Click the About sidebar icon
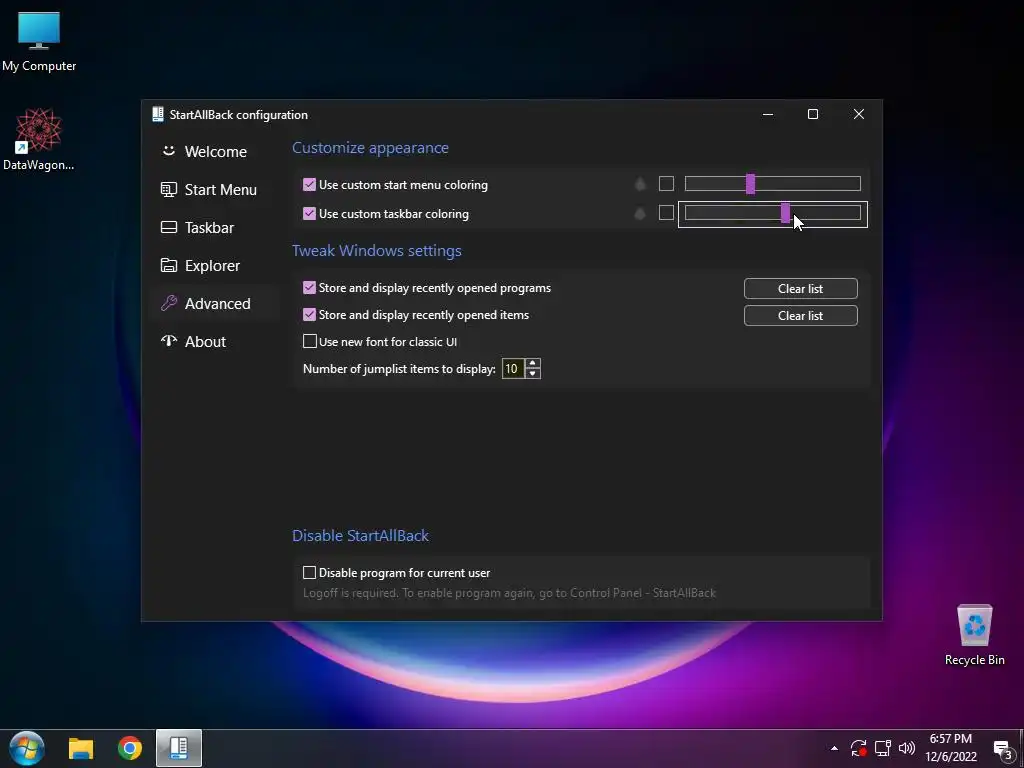Screen dimensions: 1024x768 coord(168,341)
